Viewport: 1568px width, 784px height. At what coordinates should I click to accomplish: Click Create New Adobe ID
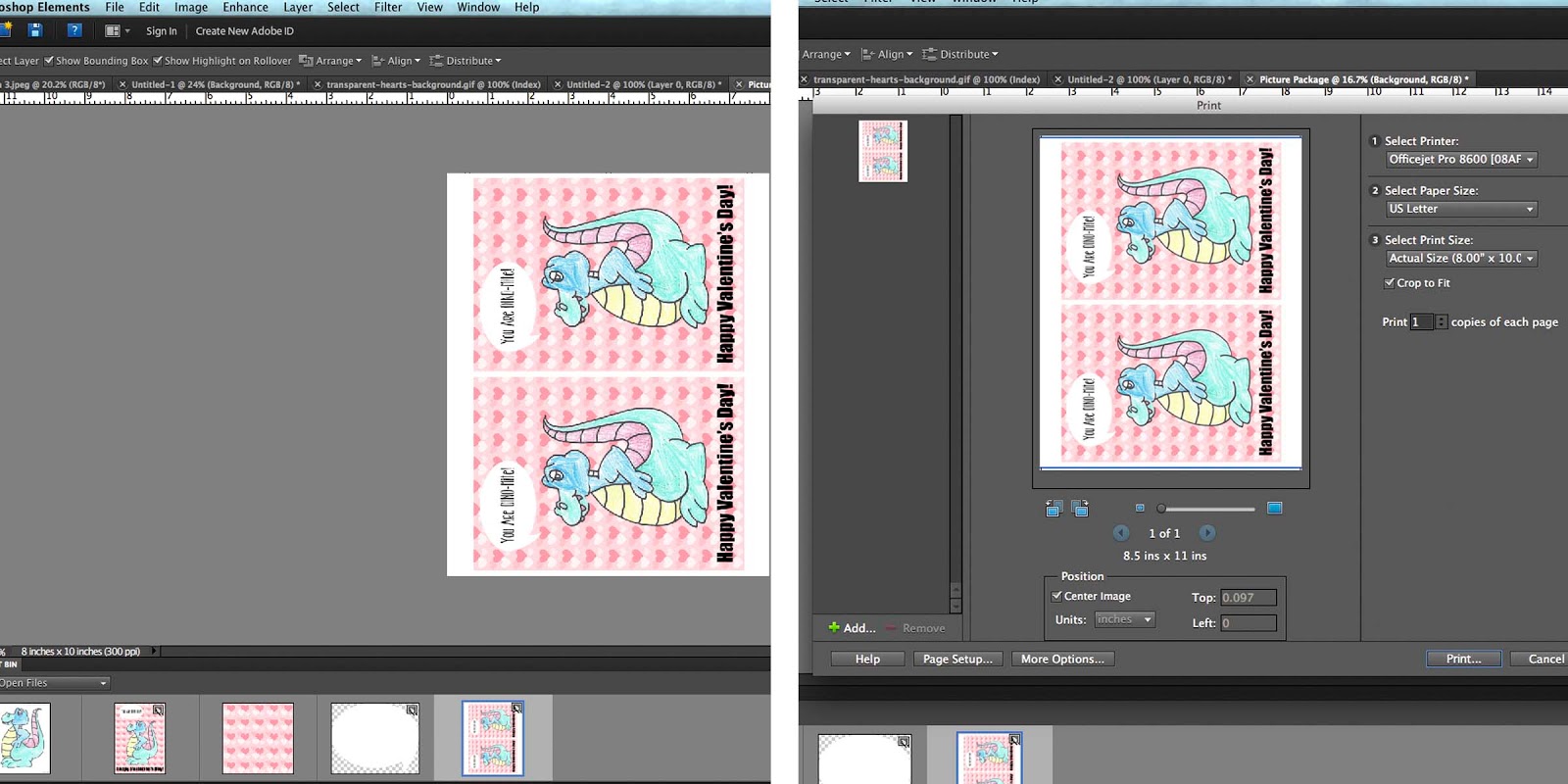click(x=245, y=31)
